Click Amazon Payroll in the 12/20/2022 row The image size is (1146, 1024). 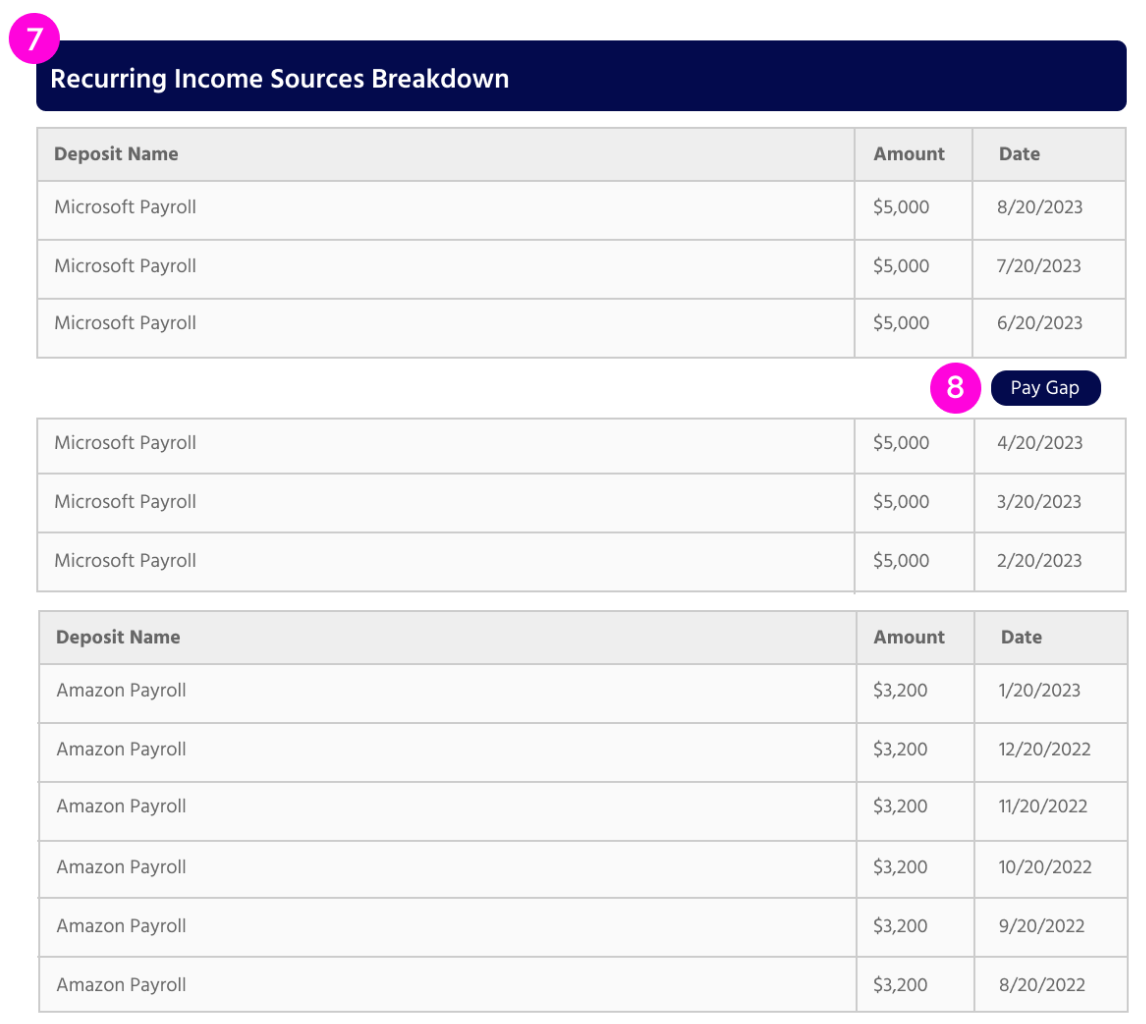tap(121, 749)
